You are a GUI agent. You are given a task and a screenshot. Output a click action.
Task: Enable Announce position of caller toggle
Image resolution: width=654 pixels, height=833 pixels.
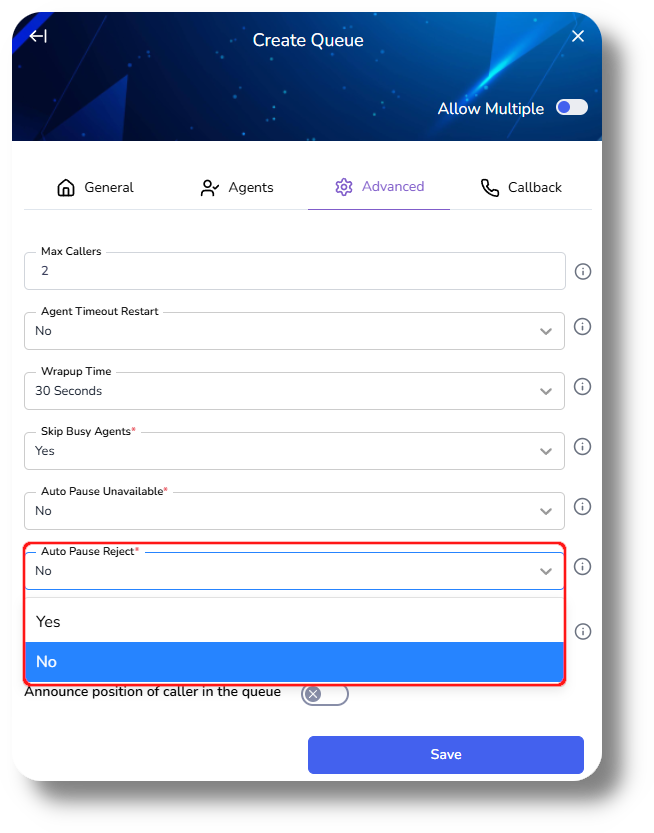(x=324, y=694)
